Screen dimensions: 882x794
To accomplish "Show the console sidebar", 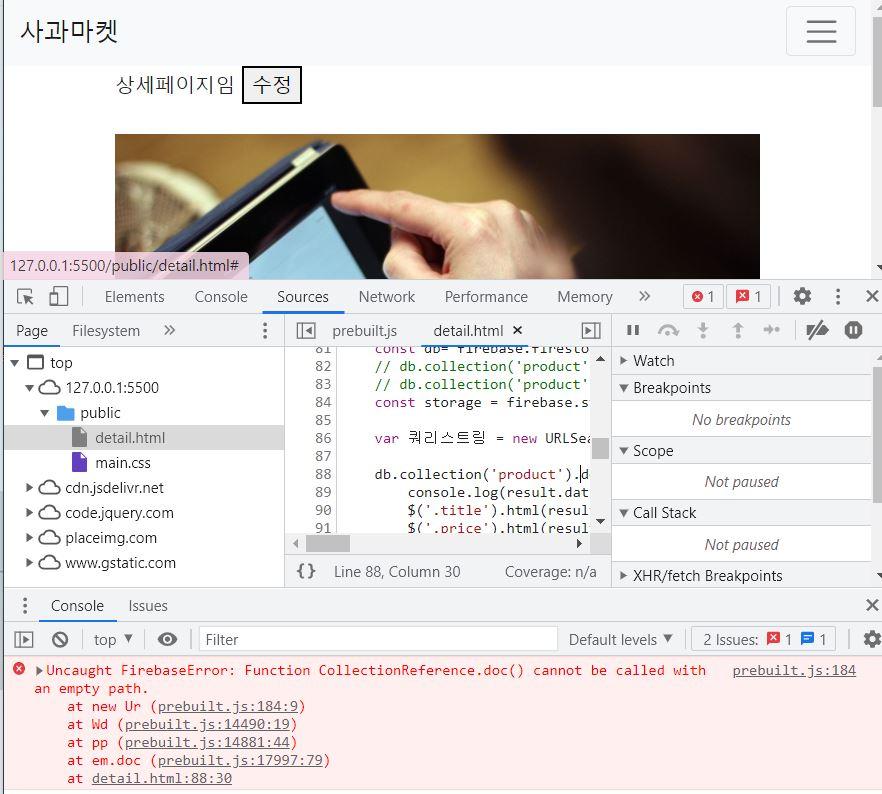I will 24,639.
